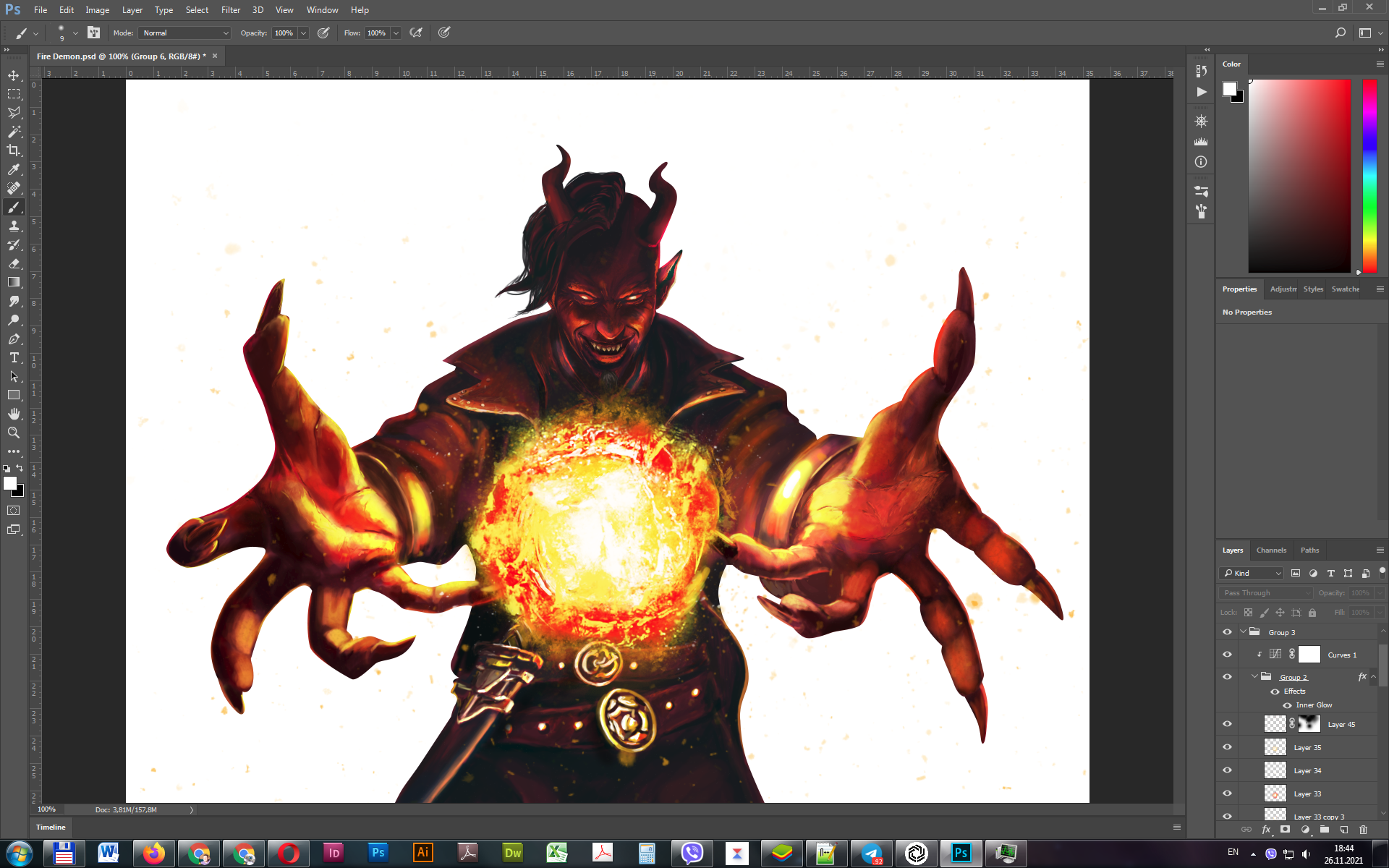Select the Path Selection tool
This screenshot has height=868, width=1389.
(x=14, y=376)
